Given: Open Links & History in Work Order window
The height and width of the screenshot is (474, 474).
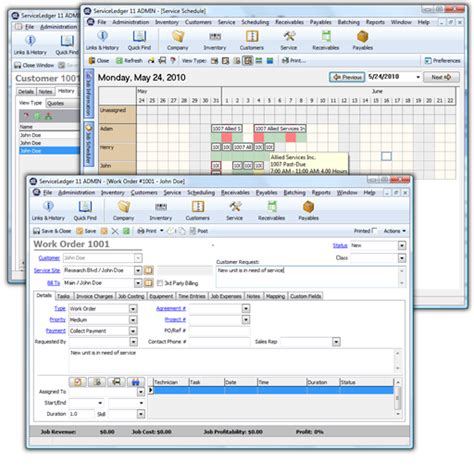Looking at the screenshot, I should pos(48,211).
